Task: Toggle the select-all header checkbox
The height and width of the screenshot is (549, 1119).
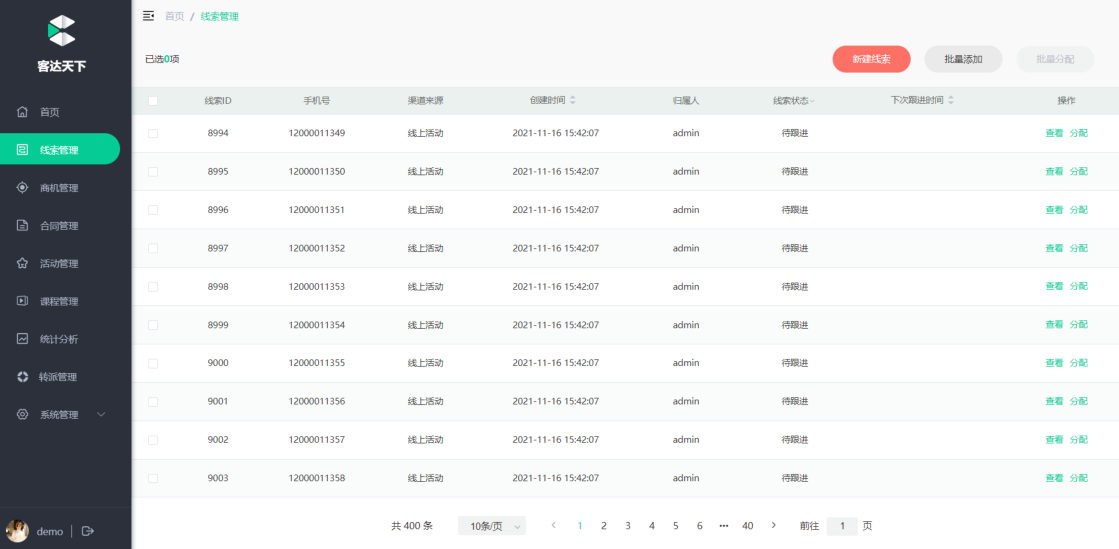Action: (x=153, y=101)
